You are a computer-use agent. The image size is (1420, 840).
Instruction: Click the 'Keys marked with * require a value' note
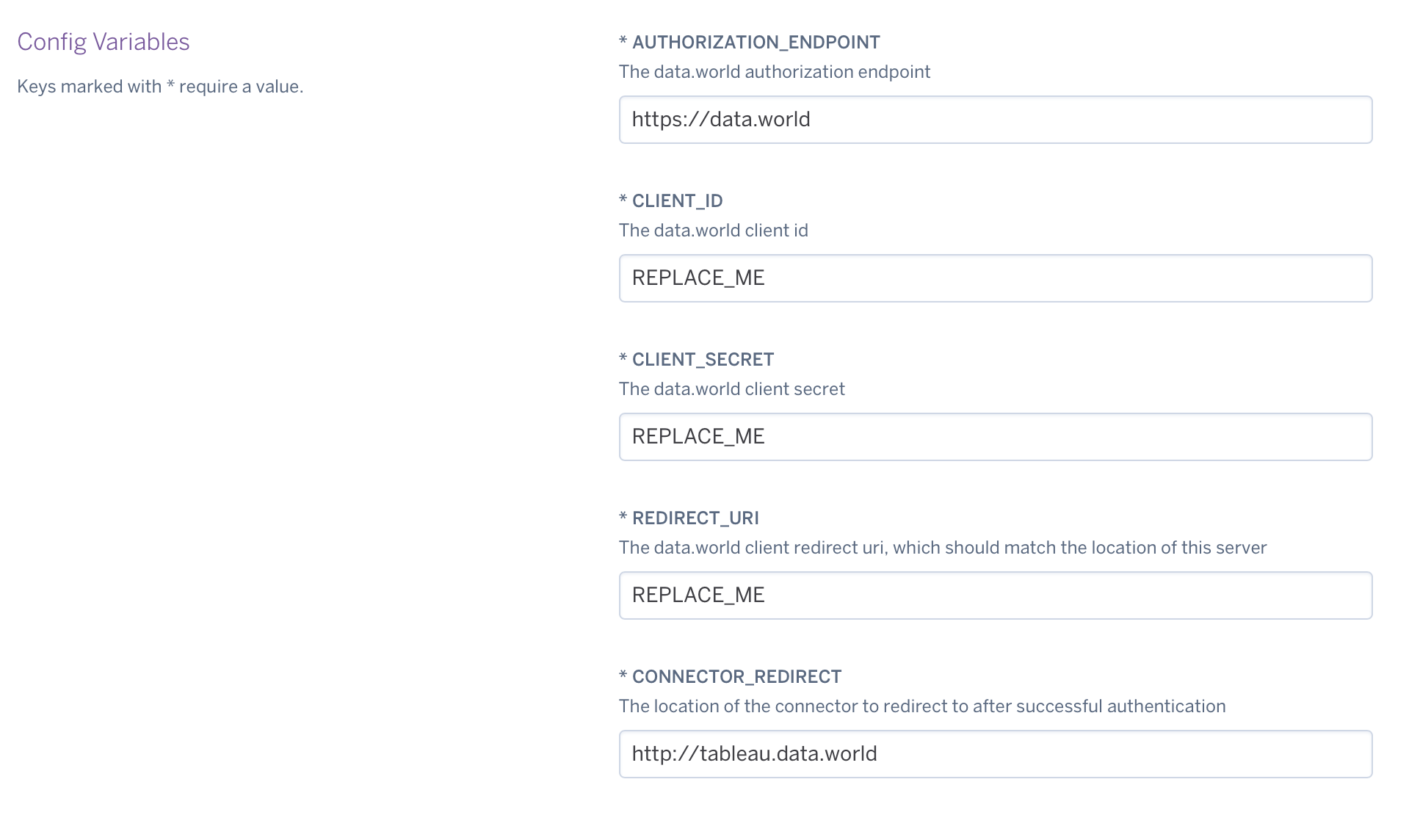[160, 87]
